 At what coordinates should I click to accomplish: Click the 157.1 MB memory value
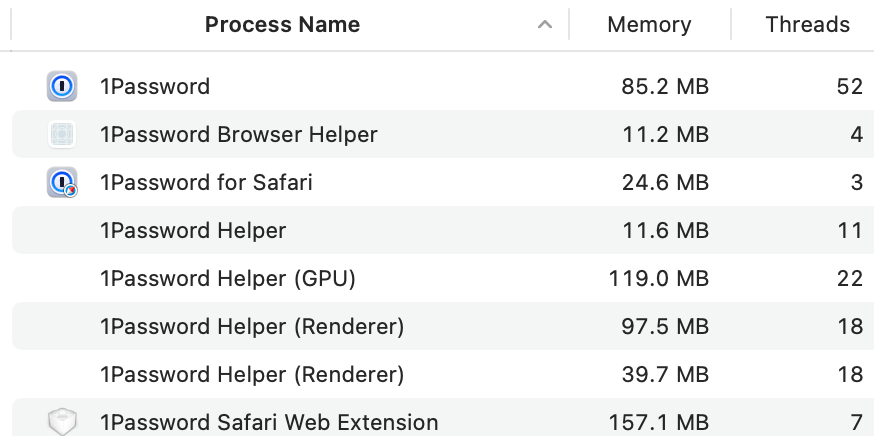pyautogui.click(x=658, y=423)
